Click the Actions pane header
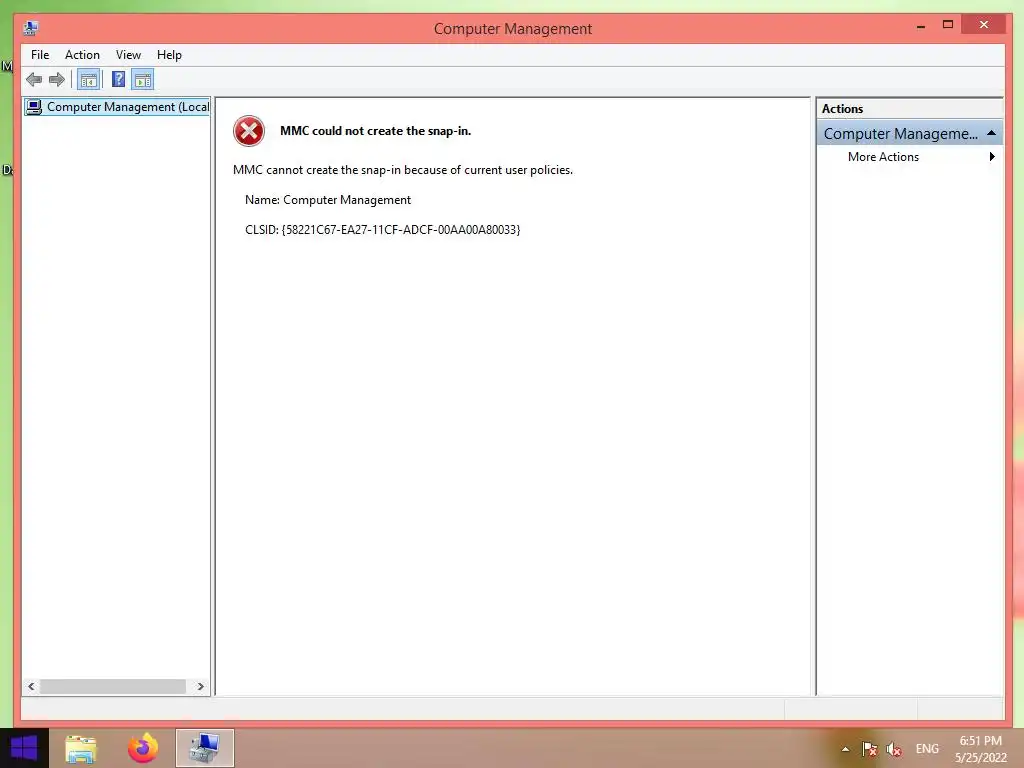The height and width of the screenshot is (768, 1024). pyautogui.click(x=909, y=108)
